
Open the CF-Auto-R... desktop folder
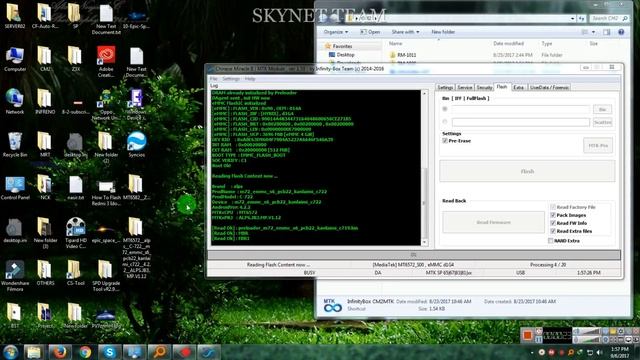[45, 16]
